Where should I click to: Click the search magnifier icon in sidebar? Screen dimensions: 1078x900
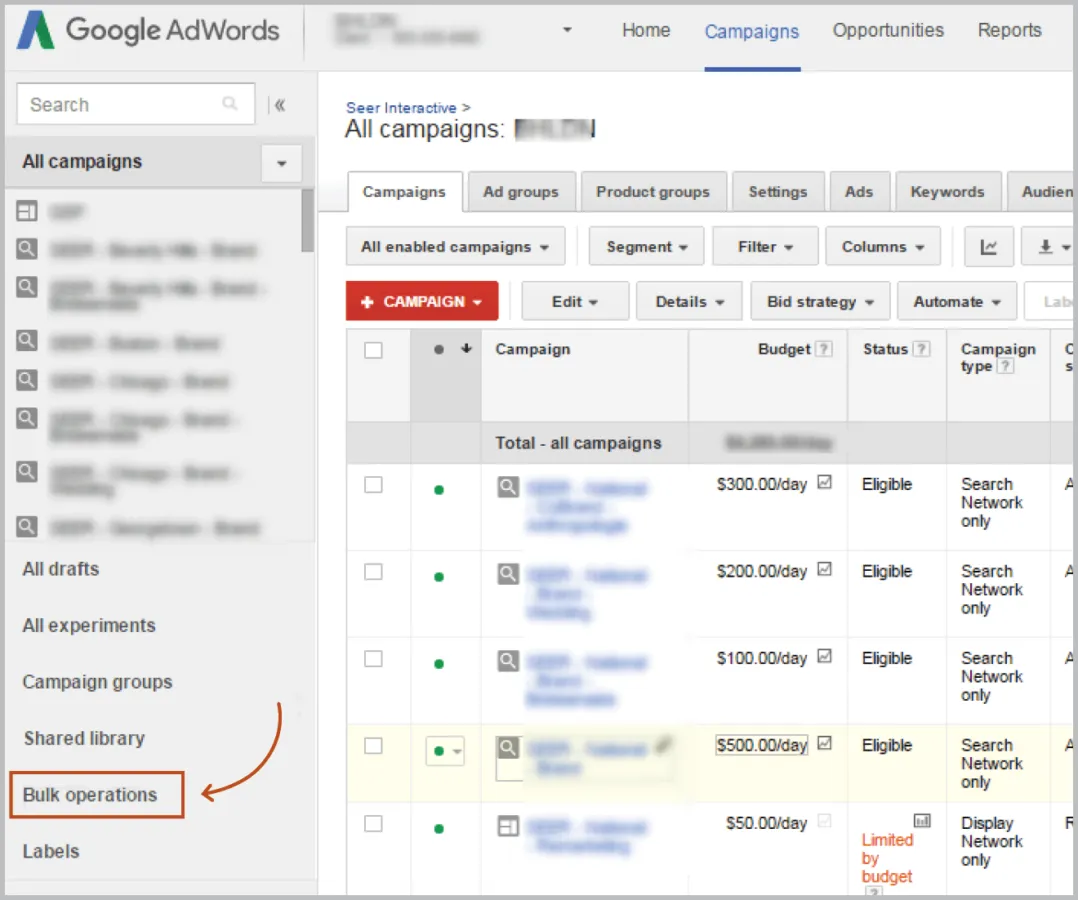pos(230,104)
